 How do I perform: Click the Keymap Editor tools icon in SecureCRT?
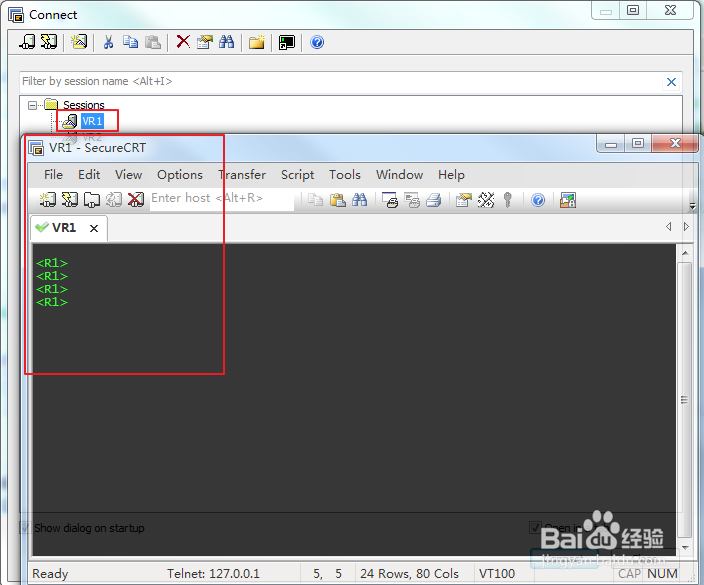tap(486, 200)
